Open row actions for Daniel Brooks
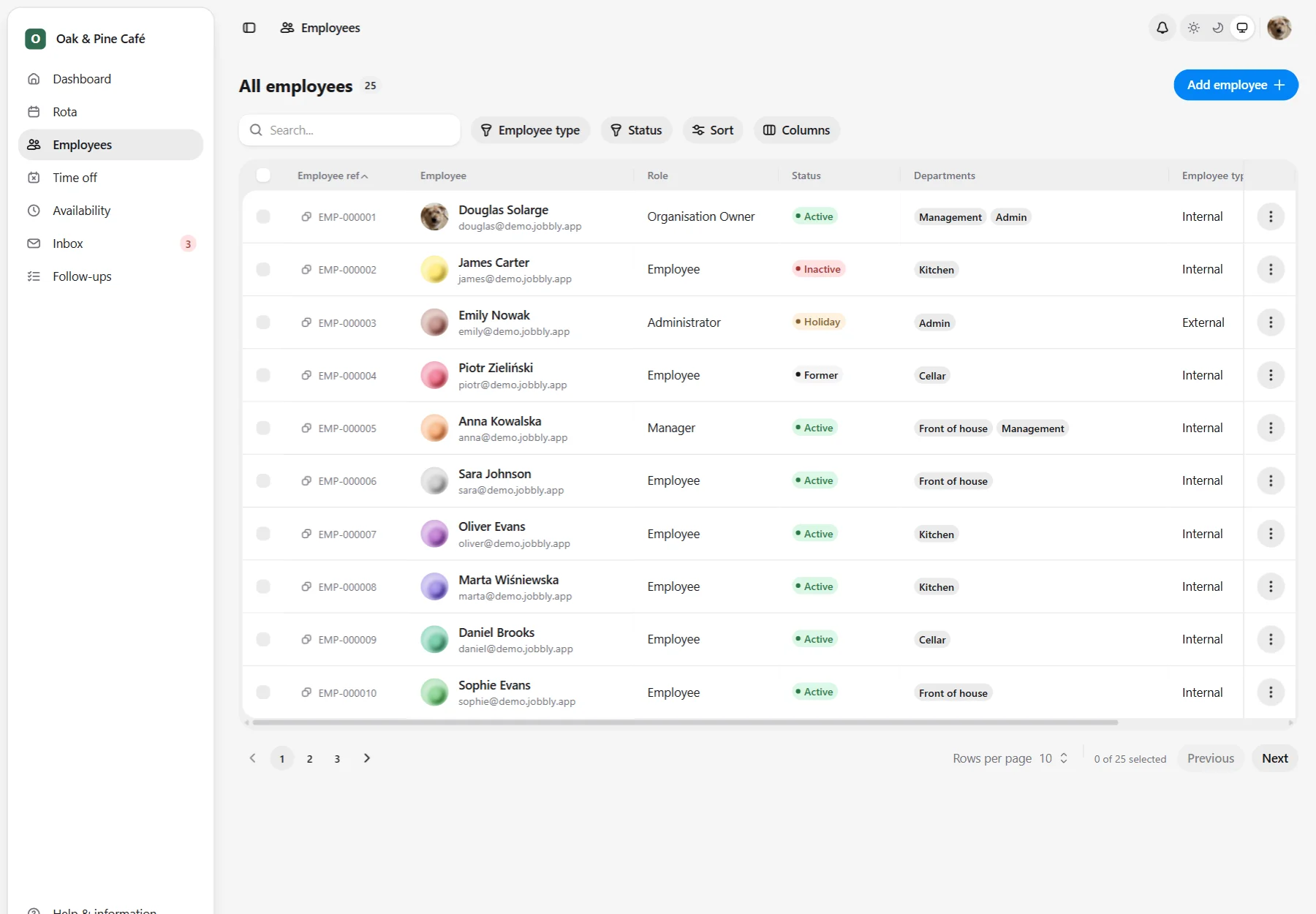 (x=1271, y=639)
